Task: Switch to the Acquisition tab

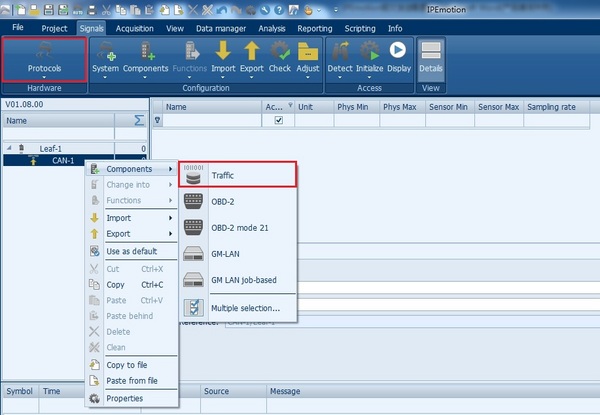Action: tap(134, 28)
